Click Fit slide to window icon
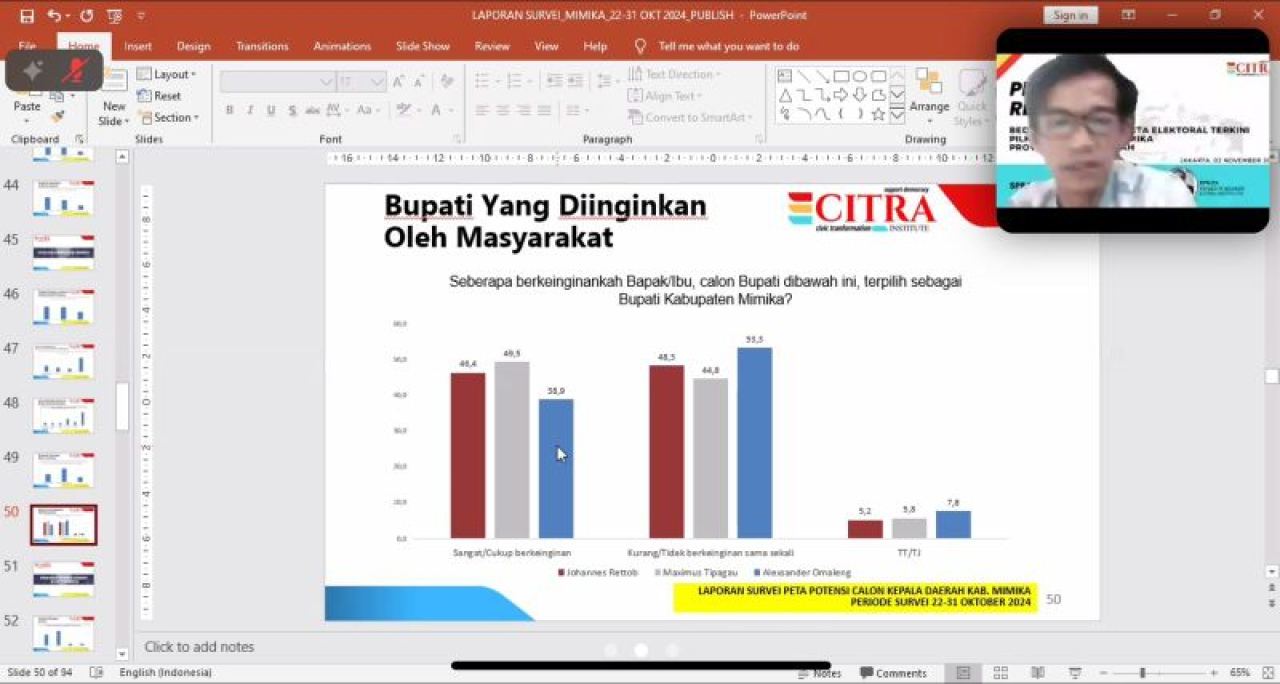The image size is (1280, 684). point(1267,673)
